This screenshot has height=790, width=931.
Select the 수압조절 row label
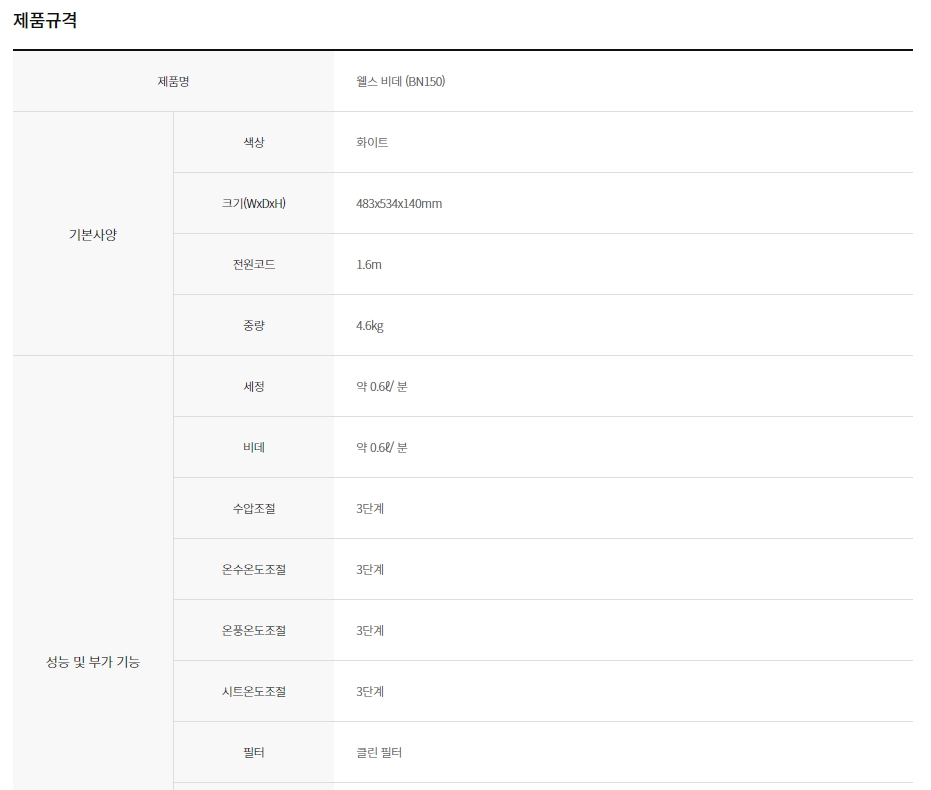click(254, 508)
